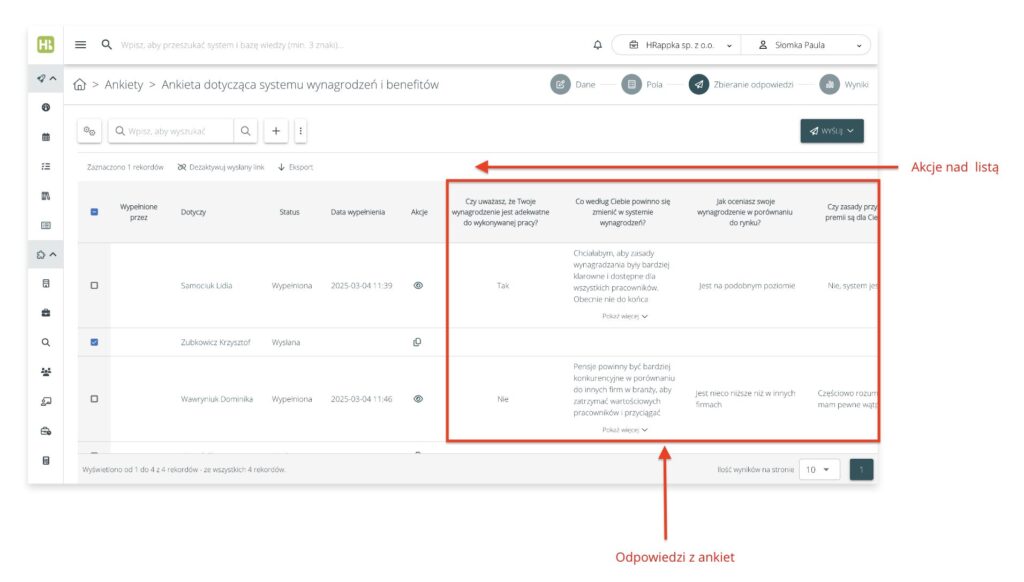Check the box for Samociuk Lidia row
This screenshot has width=1024, height=582.
click(x=95, y=285)
